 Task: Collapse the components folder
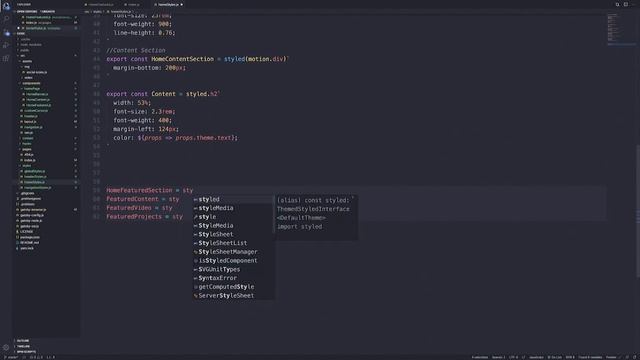31,83
